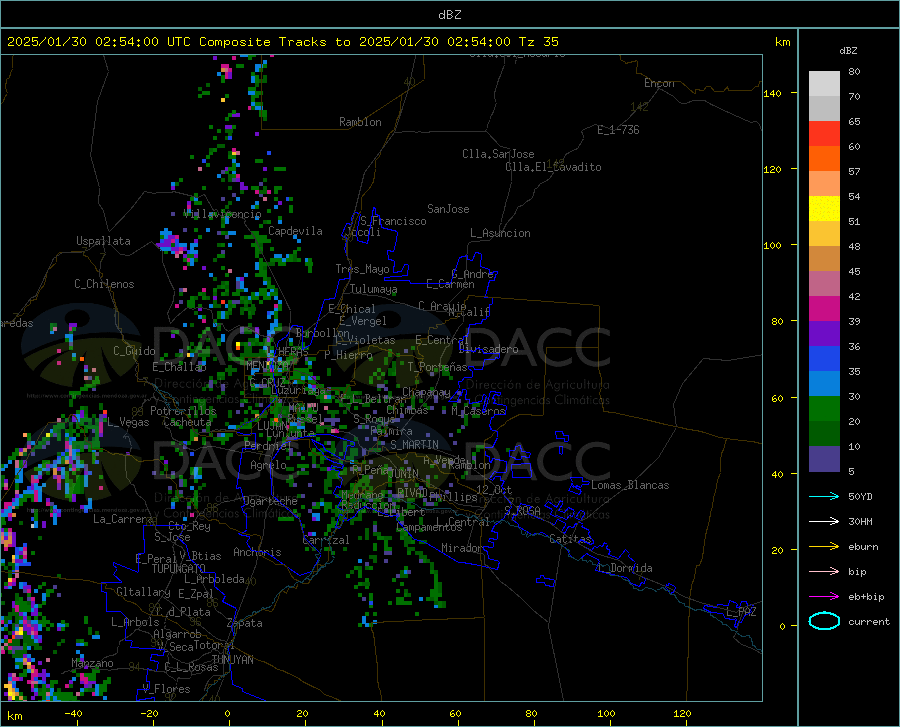Select the Zapata location label

tap(245, 623)
